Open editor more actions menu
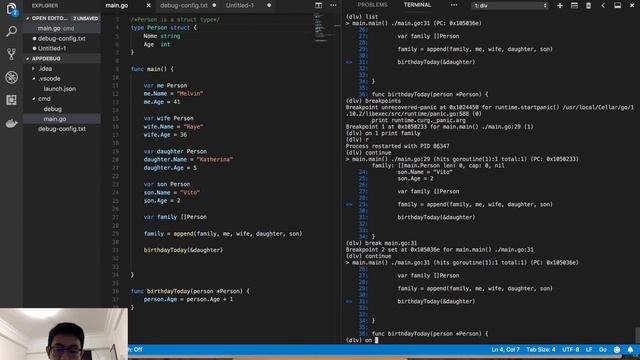This screenshot has width=640, height=360. [333, 5]
